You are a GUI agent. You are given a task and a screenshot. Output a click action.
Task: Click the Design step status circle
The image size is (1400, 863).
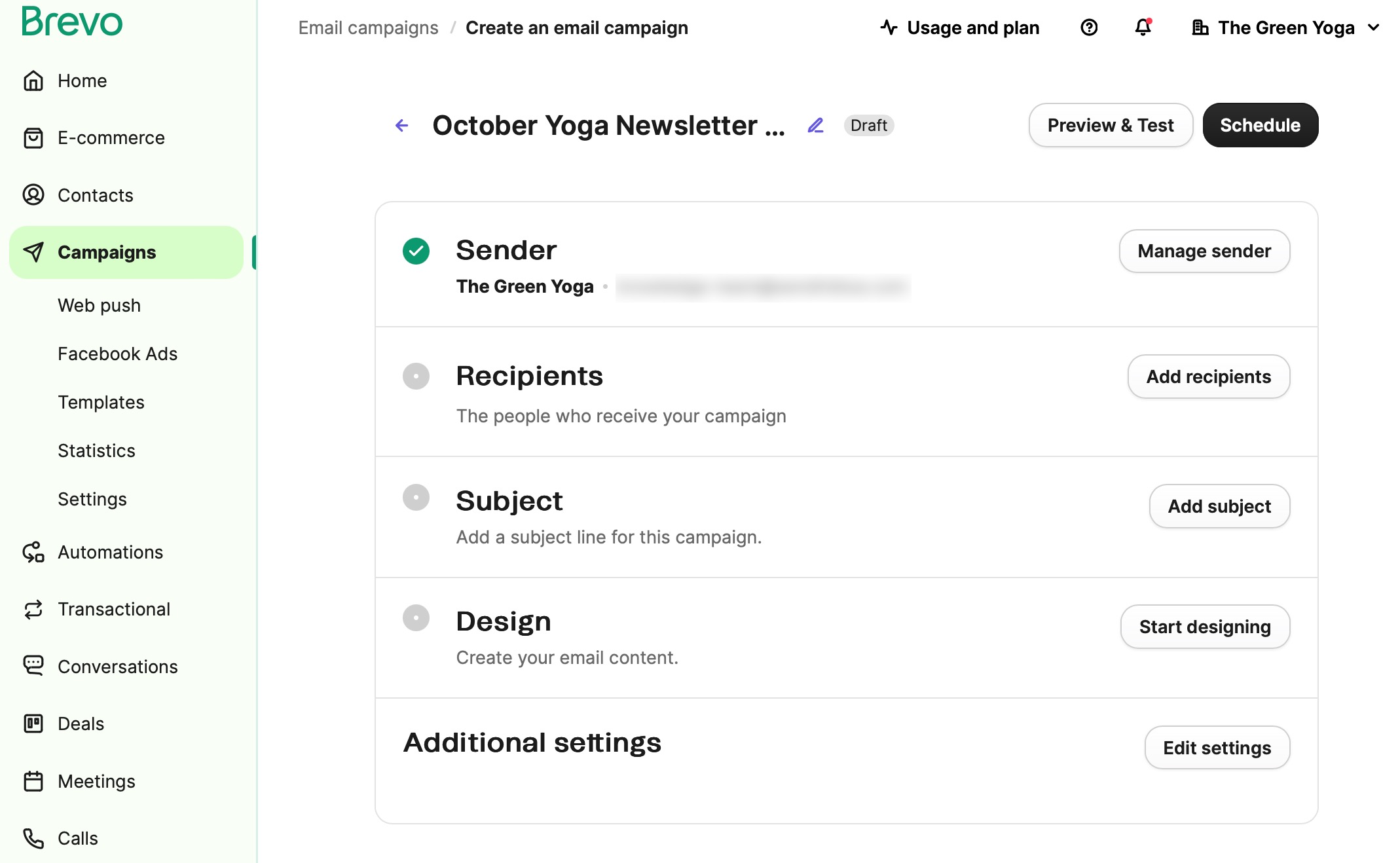click(416, 617)
